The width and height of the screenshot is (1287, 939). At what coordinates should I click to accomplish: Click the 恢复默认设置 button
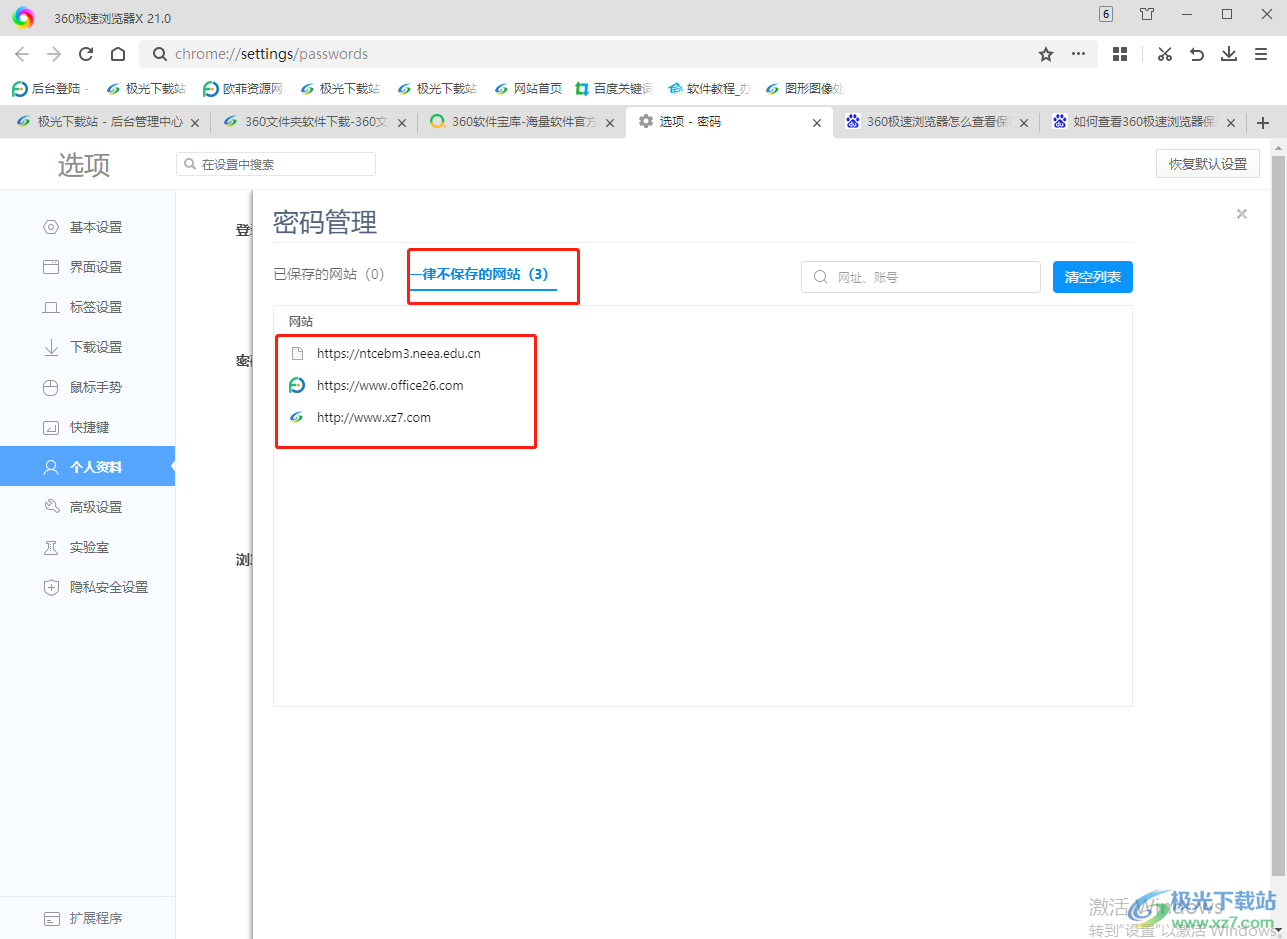tap(1208, 164)
